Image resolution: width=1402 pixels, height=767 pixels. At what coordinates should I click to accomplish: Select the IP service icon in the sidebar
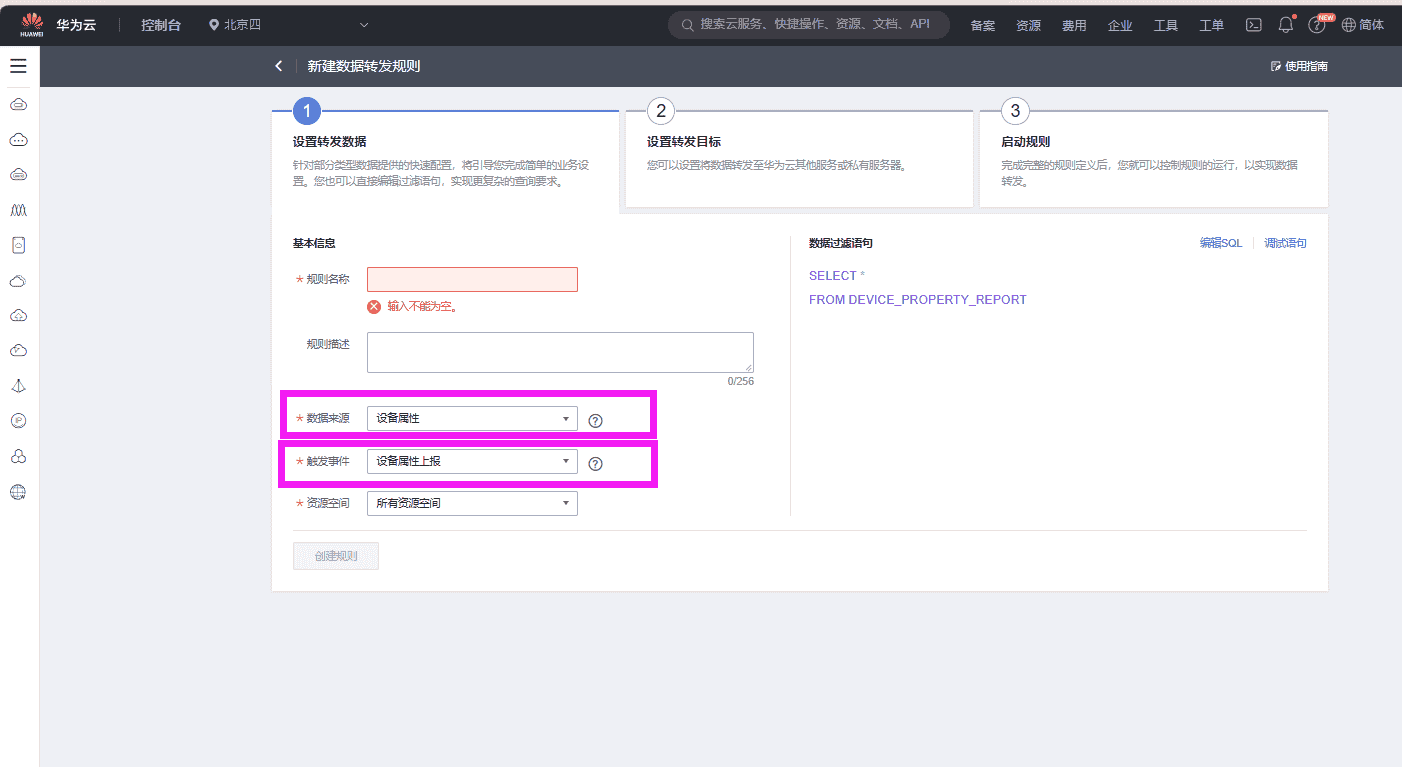pos(18,420)
